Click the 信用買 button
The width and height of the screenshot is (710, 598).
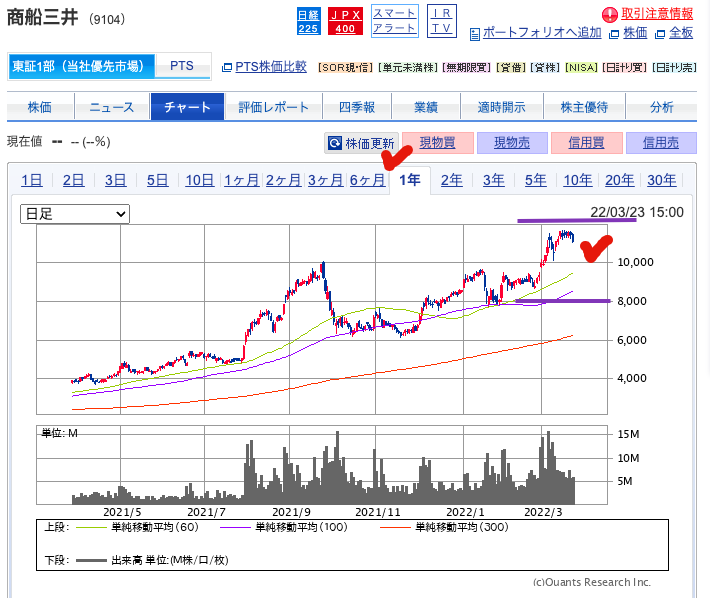[587, 143]
